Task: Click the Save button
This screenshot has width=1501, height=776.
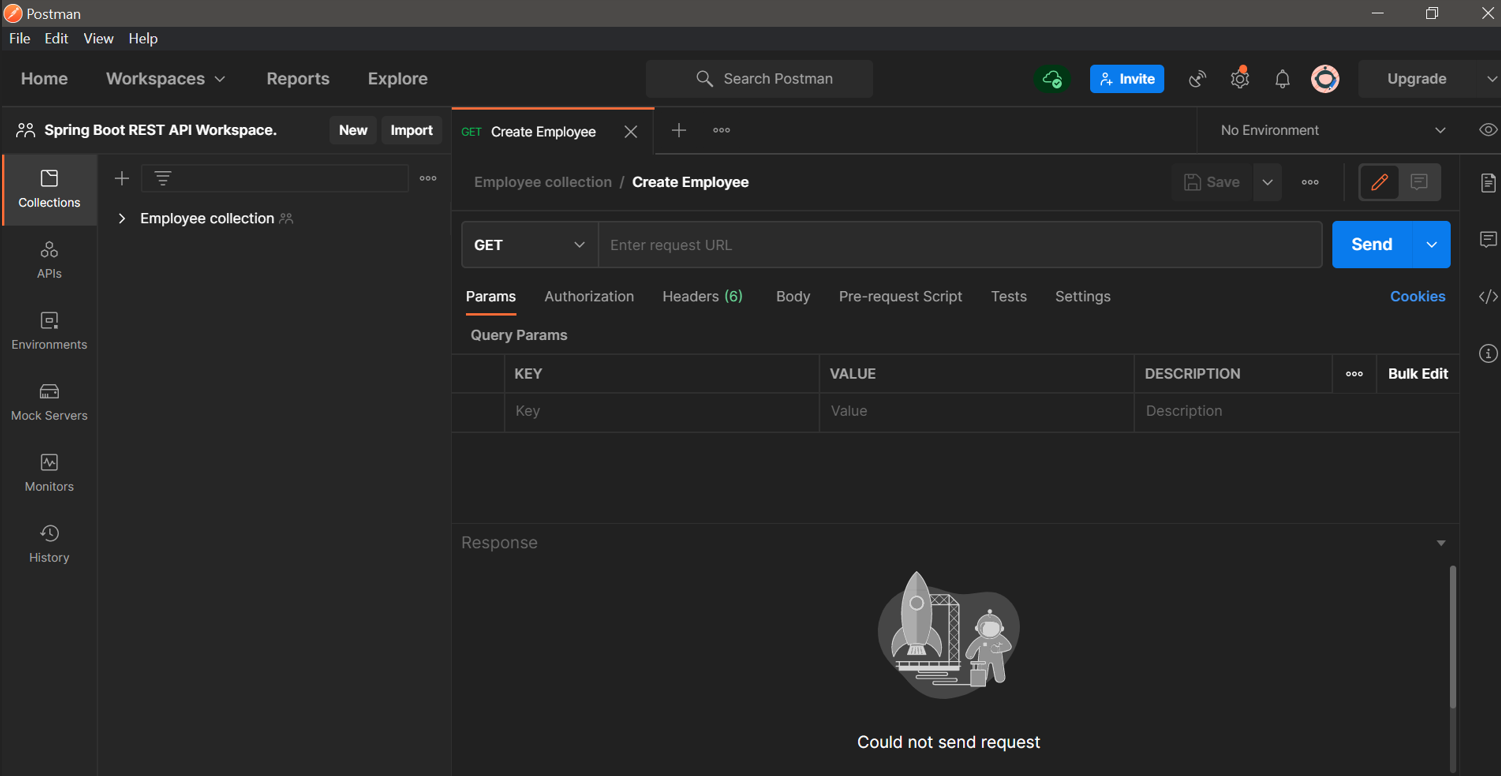Action: 1212,182
